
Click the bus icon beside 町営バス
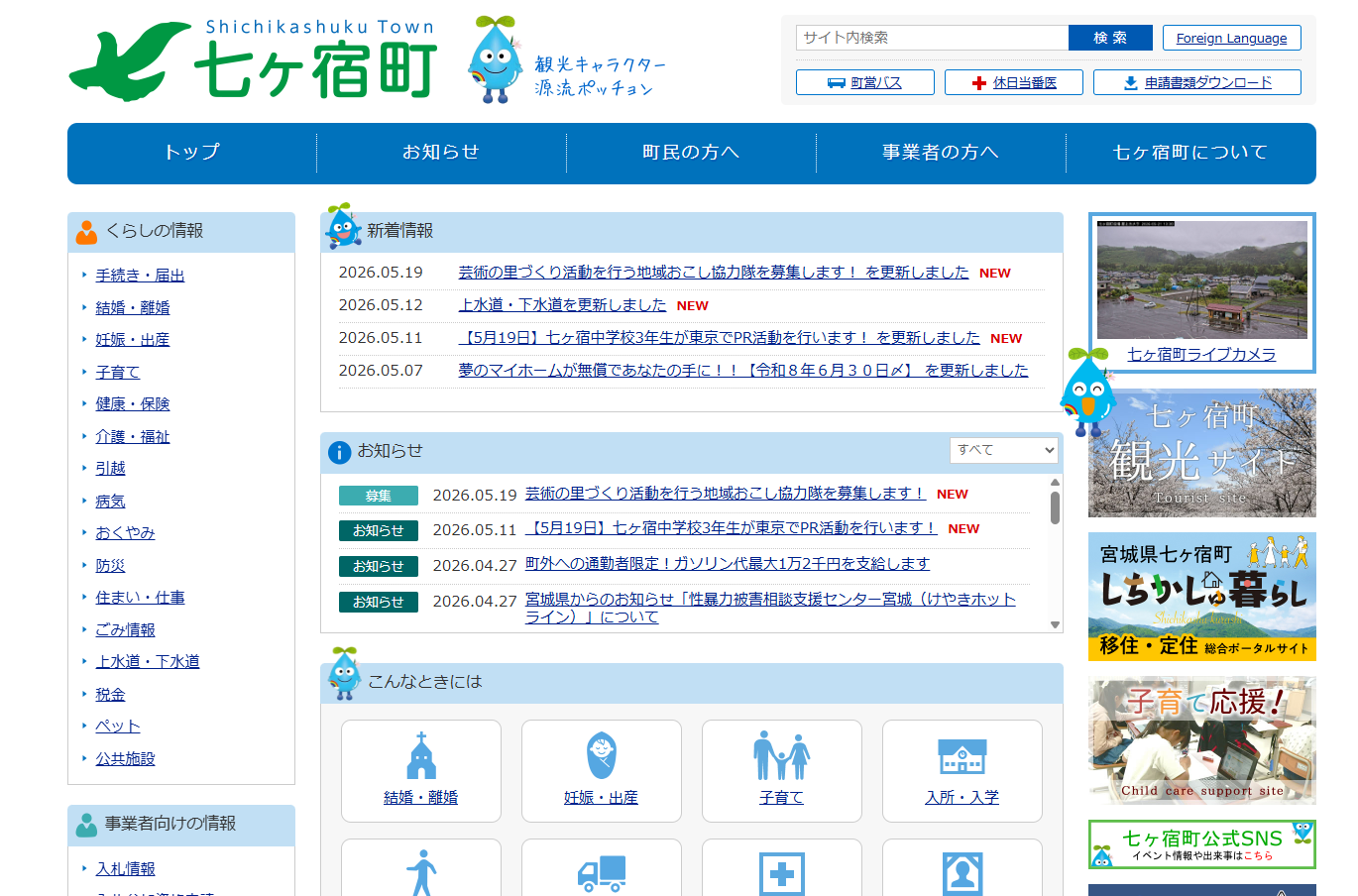(837, 83)
